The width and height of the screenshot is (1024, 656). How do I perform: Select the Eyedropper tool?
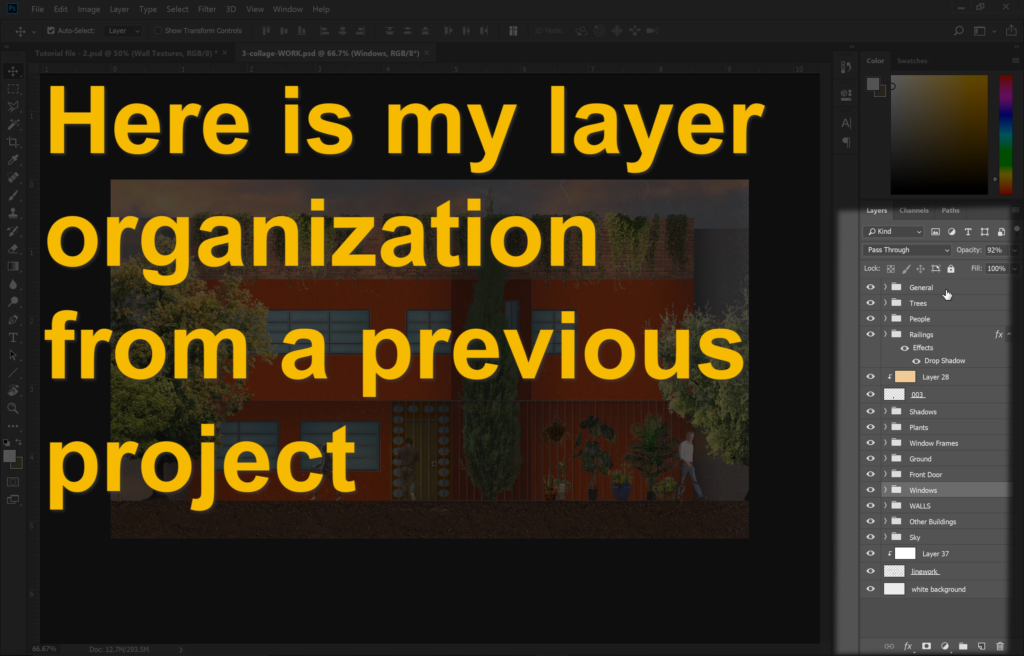pos(13,160)
